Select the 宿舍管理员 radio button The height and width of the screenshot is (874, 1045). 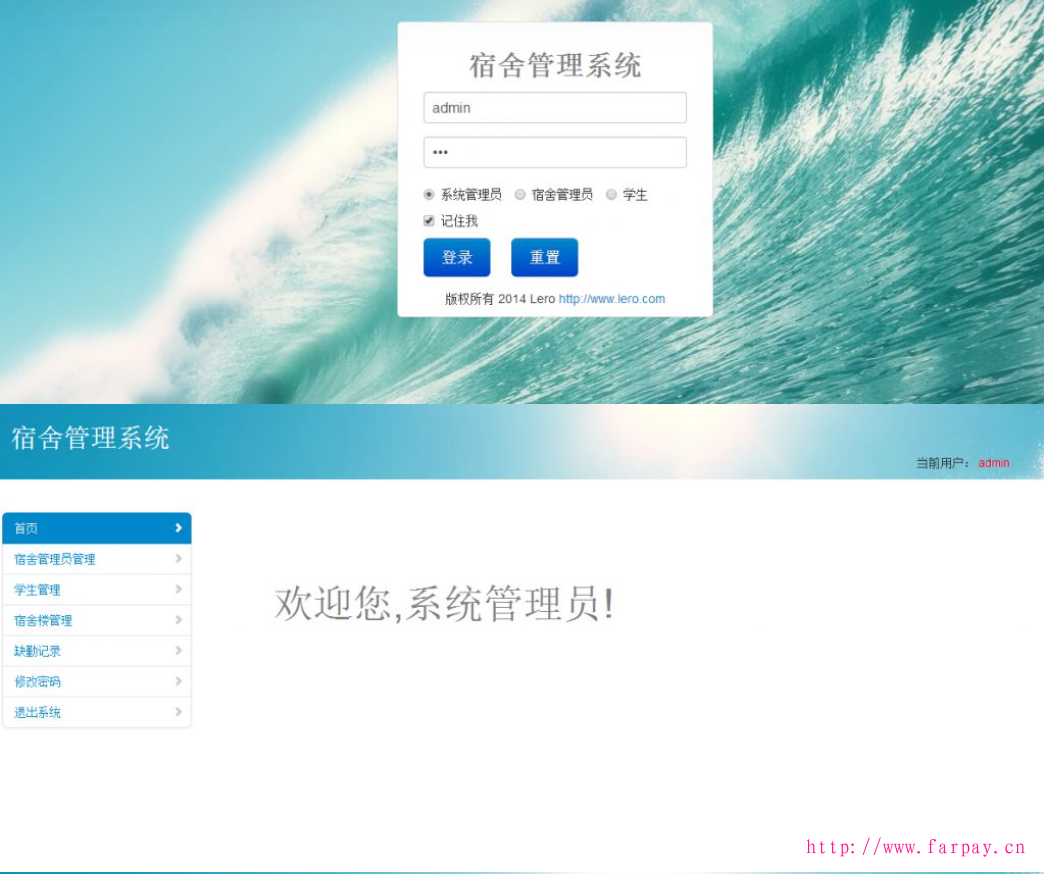point(519,194)
